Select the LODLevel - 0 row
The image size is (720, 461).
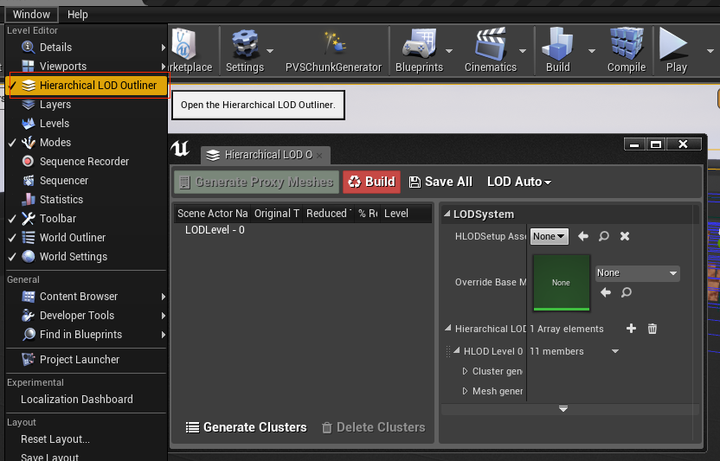(214, 230)
